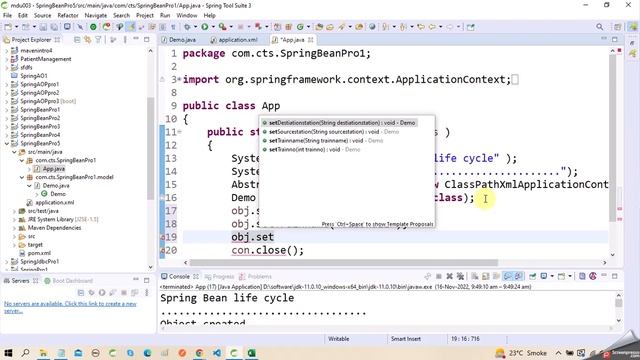Toggle Scroll Lock in Console toolbar
Screen dimensions: 640x360
[485, 276]
